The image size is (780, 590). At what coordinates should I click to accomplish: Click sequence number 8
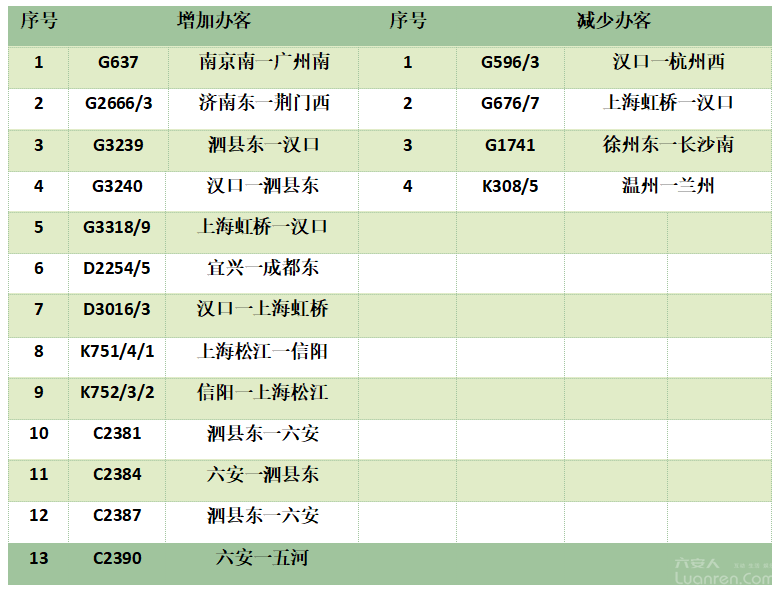(x=39, y=352)
